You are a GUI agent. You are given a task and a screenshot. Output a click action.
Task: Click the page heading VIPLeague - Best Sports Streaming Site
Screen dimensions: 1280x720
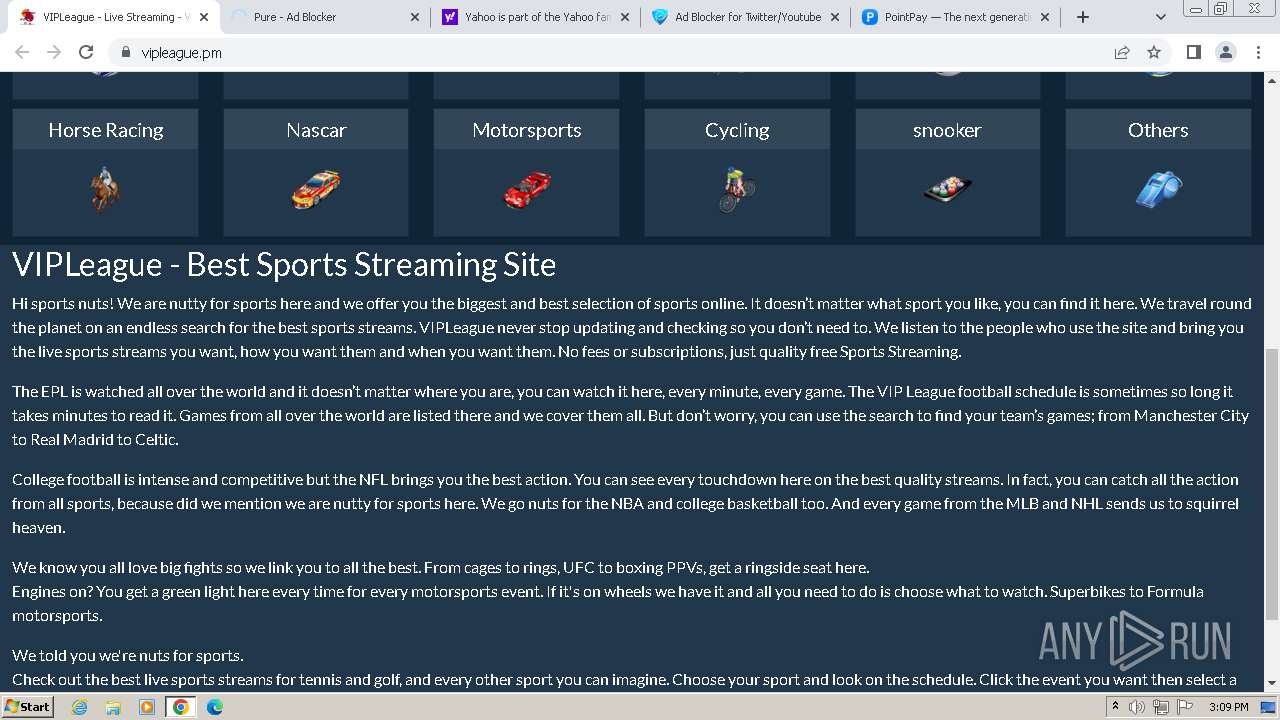coord(284,265)
